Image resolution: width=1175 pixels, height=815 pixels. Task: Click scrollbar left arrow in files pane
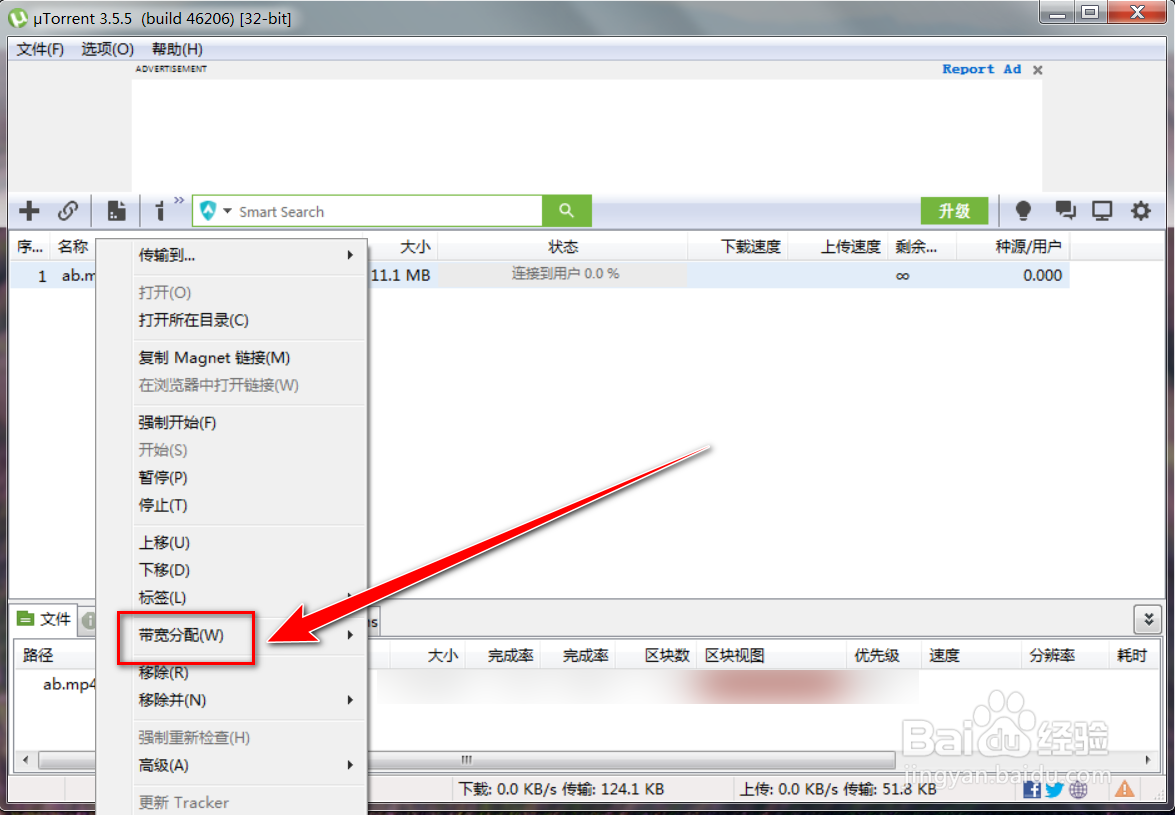click(x=25, y=760)
